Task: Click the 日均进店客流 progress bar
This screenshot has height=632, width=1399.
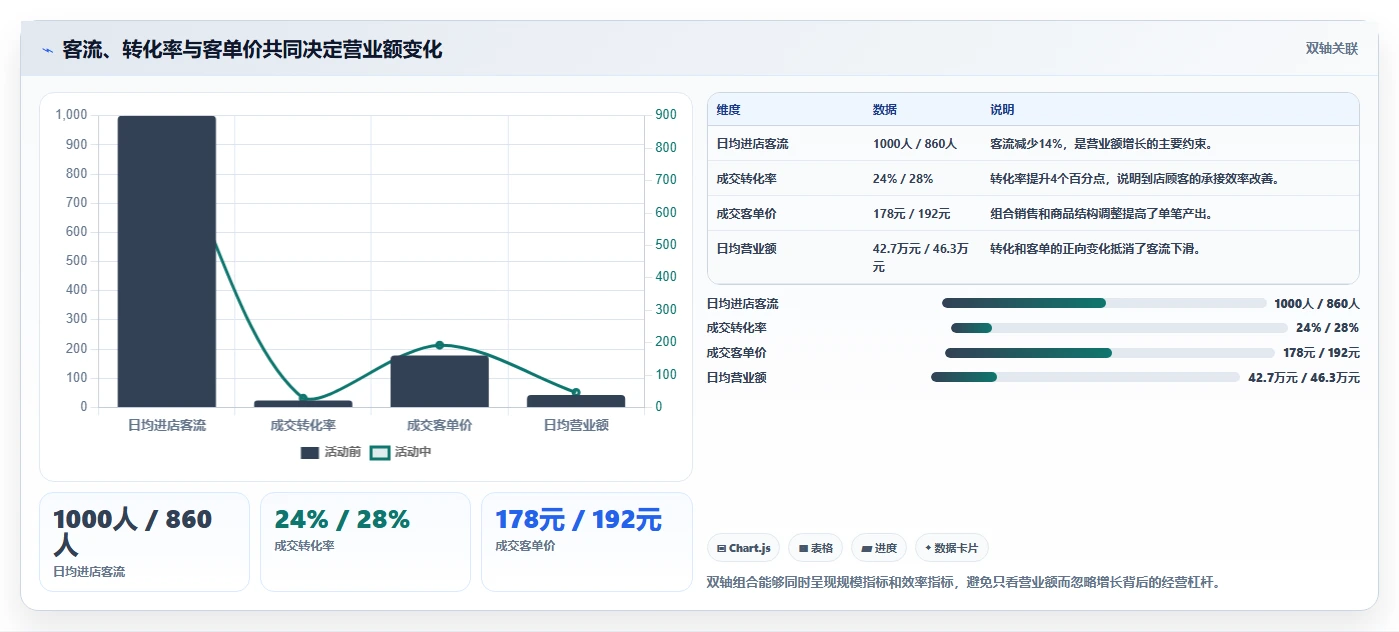Action: pos(1104,303)
